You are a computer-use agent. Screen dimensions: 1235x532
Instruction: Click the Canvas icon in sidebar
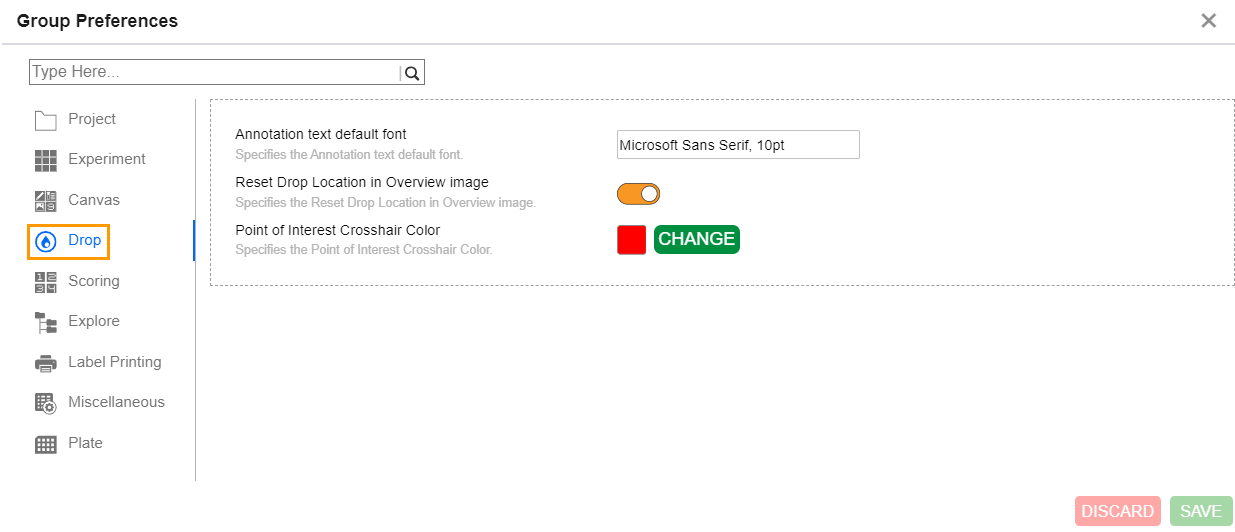(46, 201)
